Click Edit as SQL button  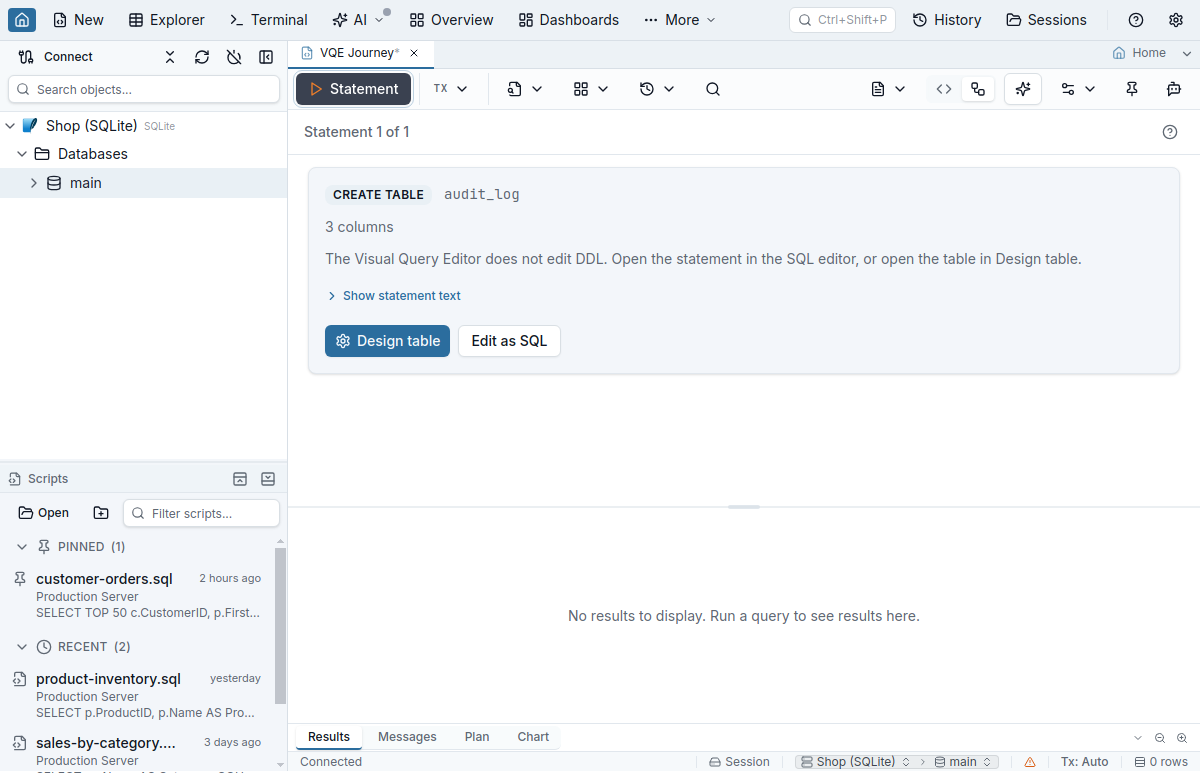pyautogui.click(x=509, y=341)
